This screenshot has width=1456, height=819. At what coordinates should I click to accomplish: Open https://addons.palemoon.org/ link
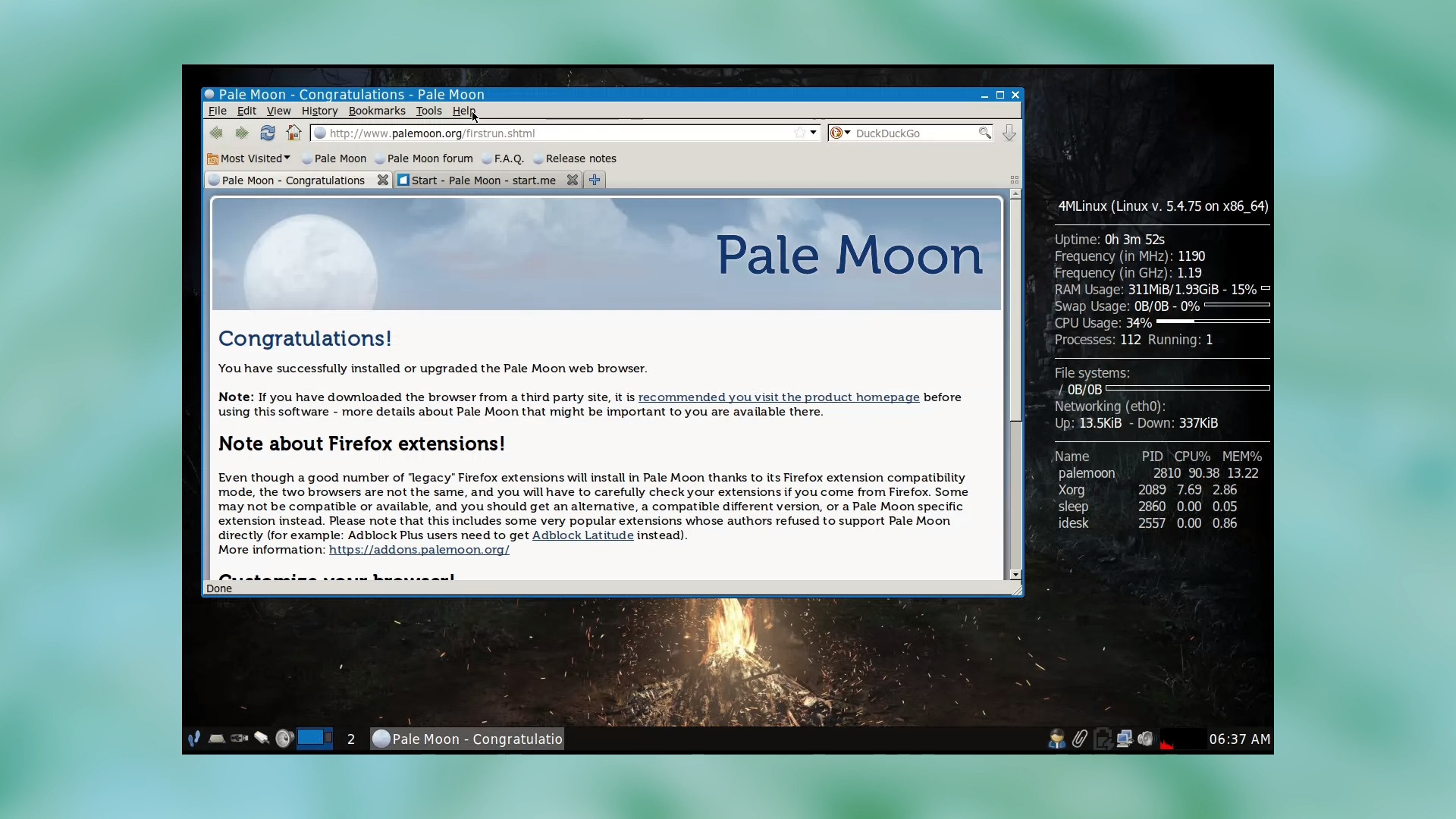pos(419,549)
